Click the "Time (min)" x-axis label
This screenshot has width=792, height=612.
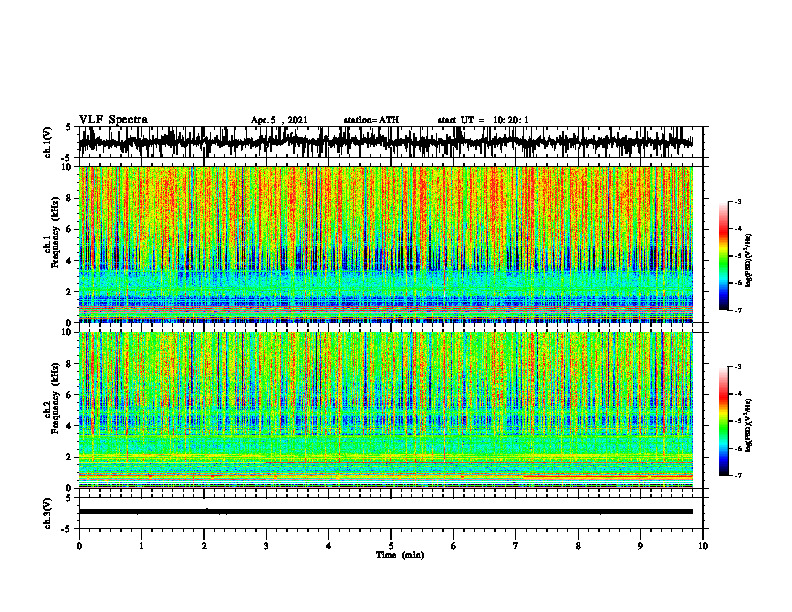coord(400,555)
